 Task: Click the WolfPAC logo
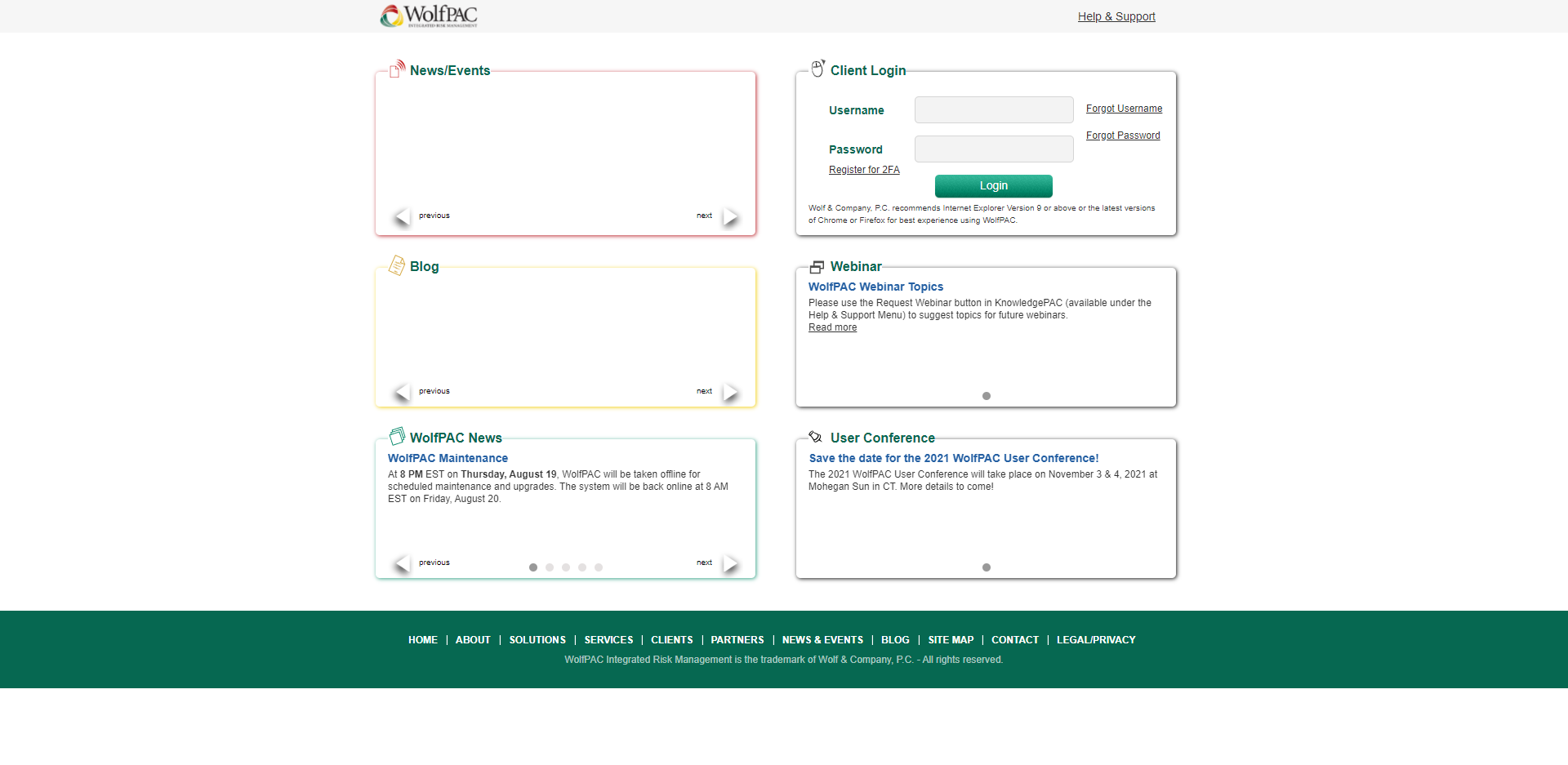[x=429, y=16]
